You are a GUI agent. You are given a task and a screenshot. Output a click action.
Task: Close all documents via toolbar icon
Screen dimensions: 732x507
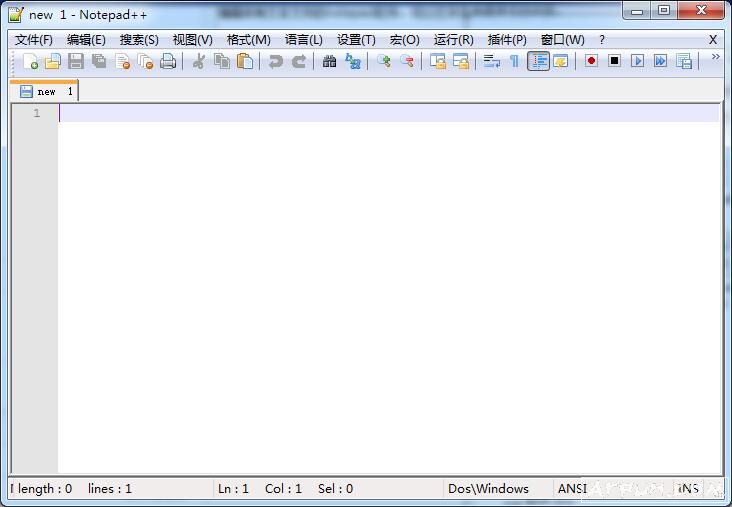145,61
